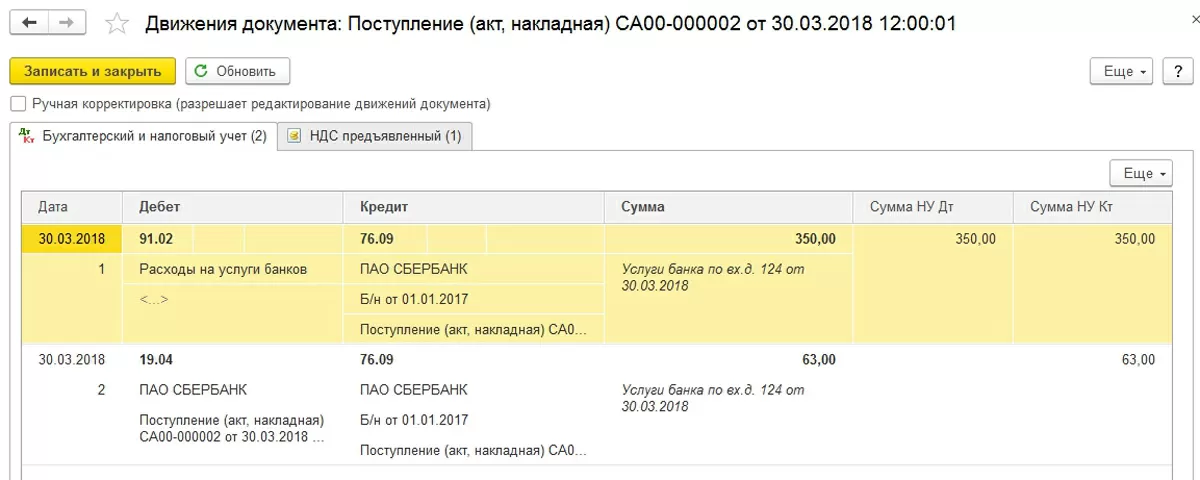Click the НДС предъявленный tab icon
This screenshot has width=1200, height=480.
point(294,137)
